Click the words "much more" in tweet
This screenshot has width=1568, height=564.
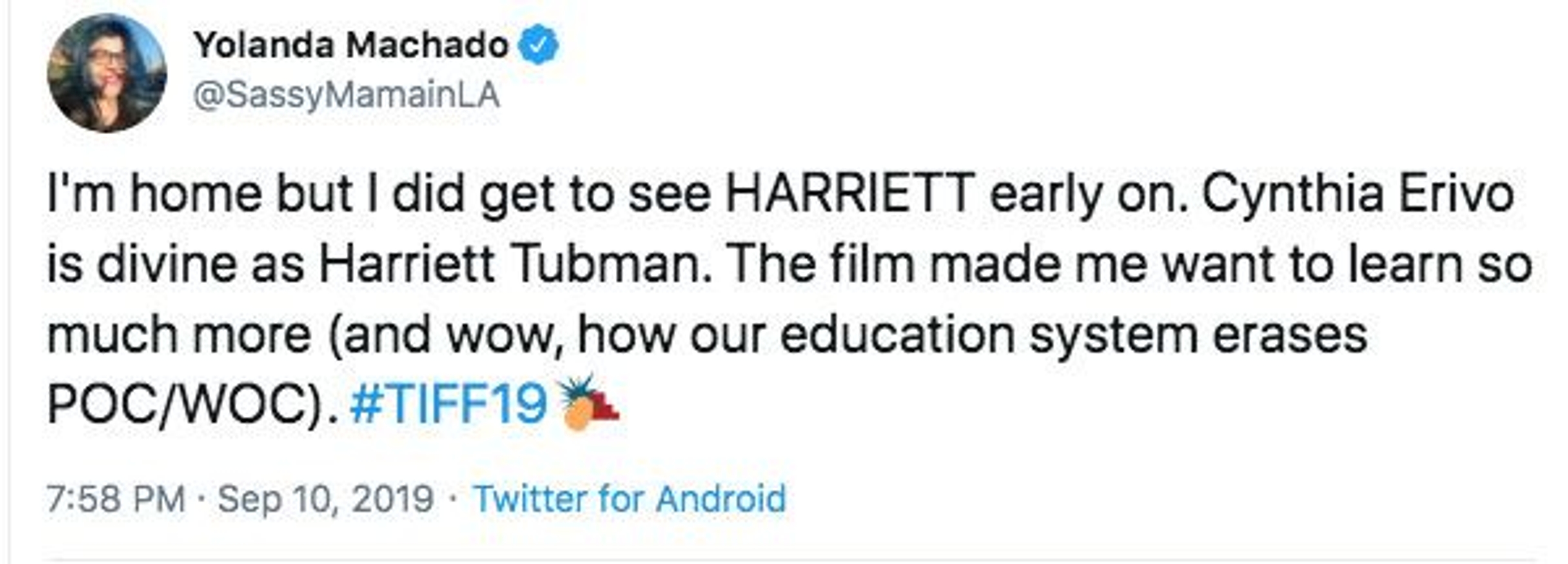coord(179,335)
